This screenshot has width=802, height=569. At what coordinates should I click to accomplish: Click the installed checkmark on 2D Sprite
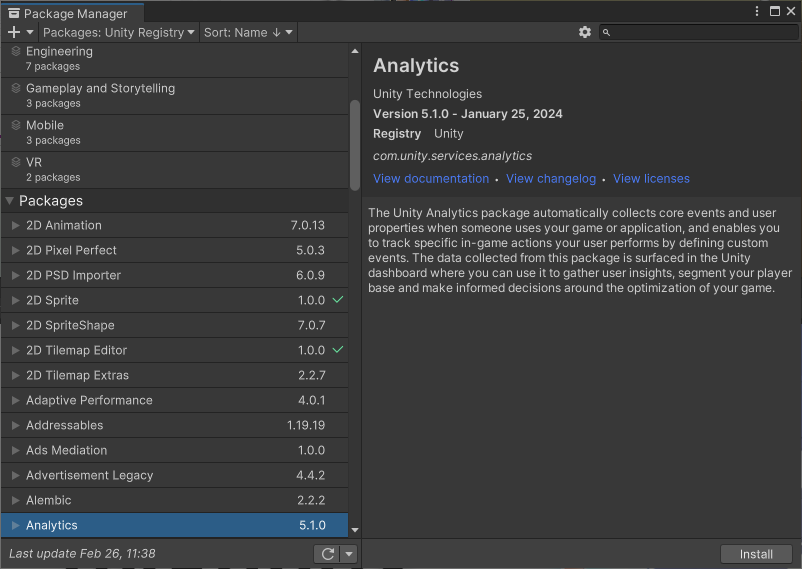tap(338, 299)
